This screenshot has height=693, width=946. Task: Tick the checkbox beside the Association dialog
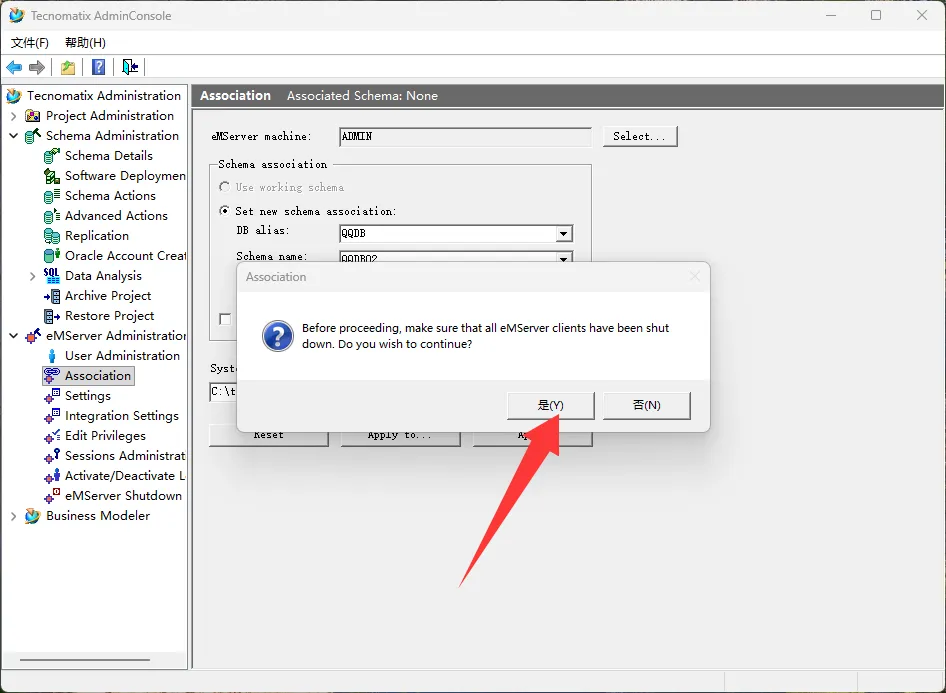coord(225,318)
